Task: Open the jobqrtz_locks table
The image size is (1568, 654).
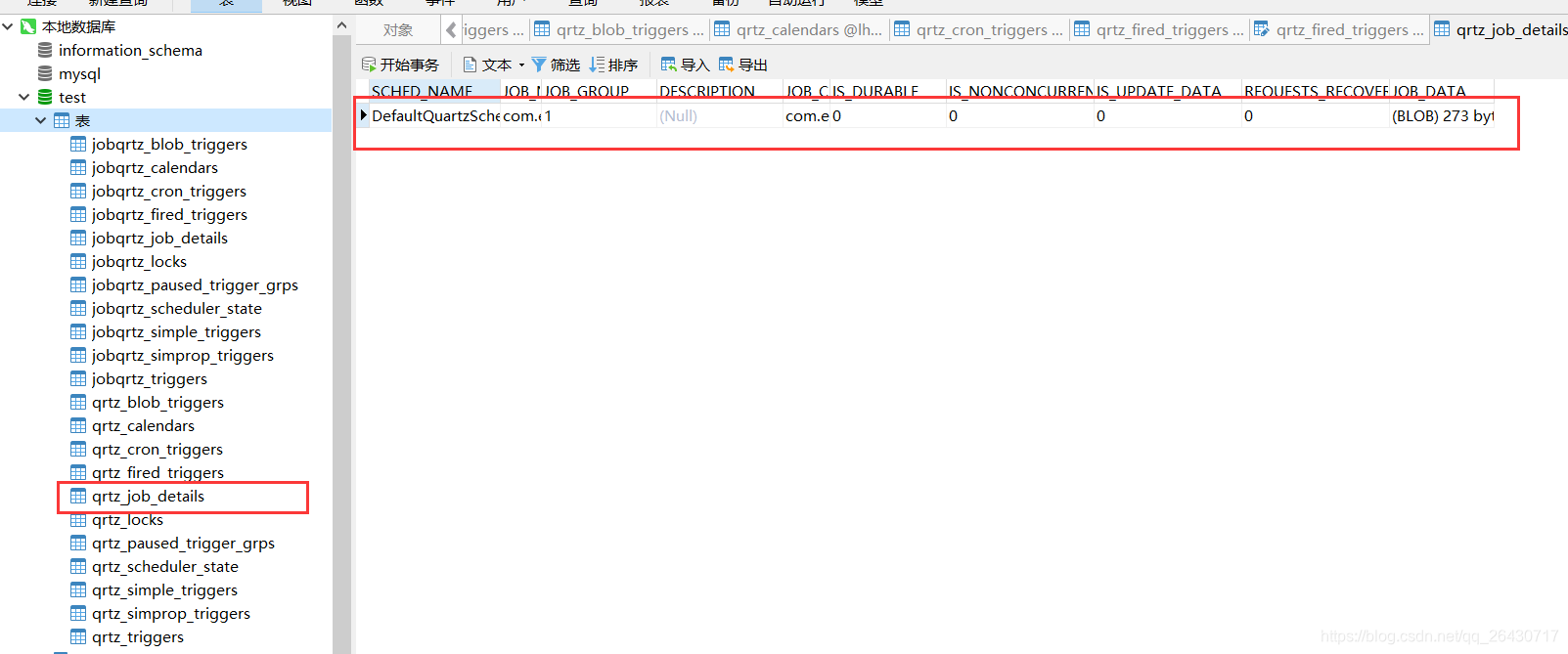Action: point(139,261)
